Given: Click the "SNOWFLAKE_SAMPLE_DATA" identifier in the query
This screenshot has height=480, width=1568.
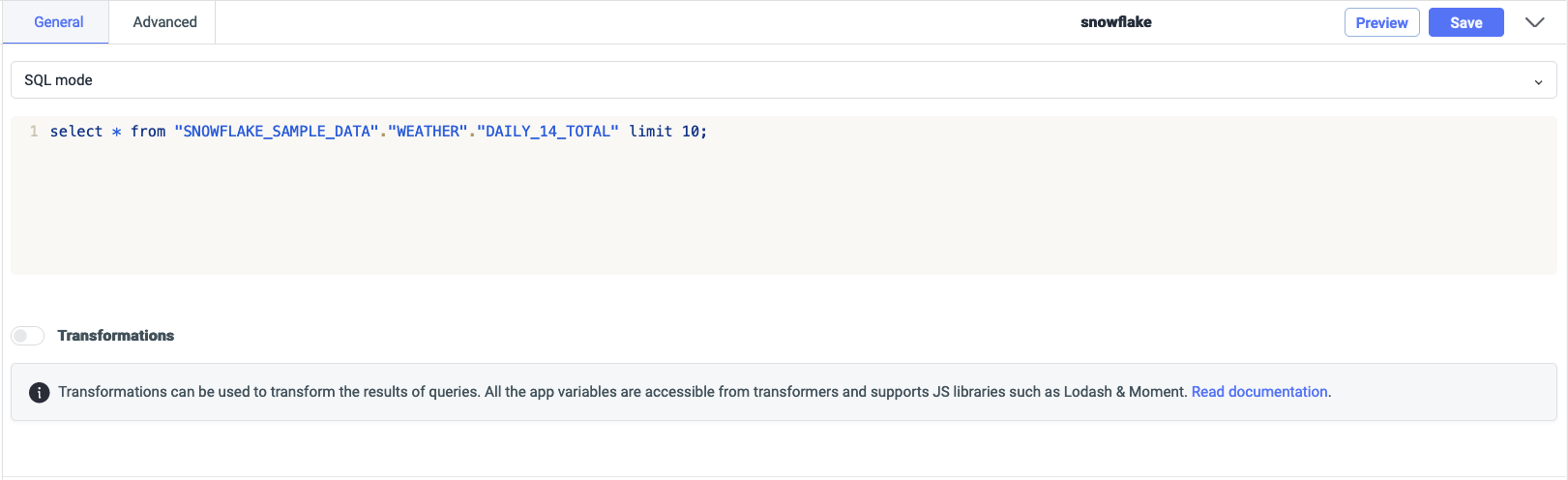Looking at the screenshot, I should pos(276,132).
